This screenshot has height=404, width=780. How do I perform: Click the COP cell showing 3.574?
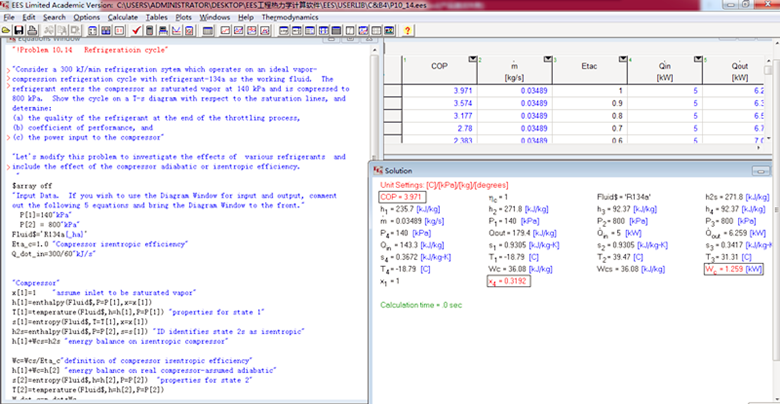440,103
